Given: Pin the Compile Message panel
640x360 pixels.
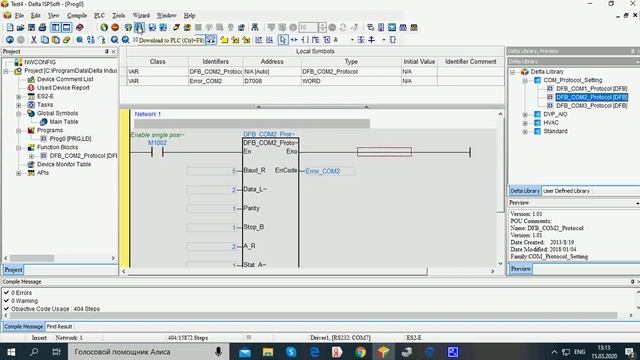Looking at the screenshot, I should click(x=632, y=282).
